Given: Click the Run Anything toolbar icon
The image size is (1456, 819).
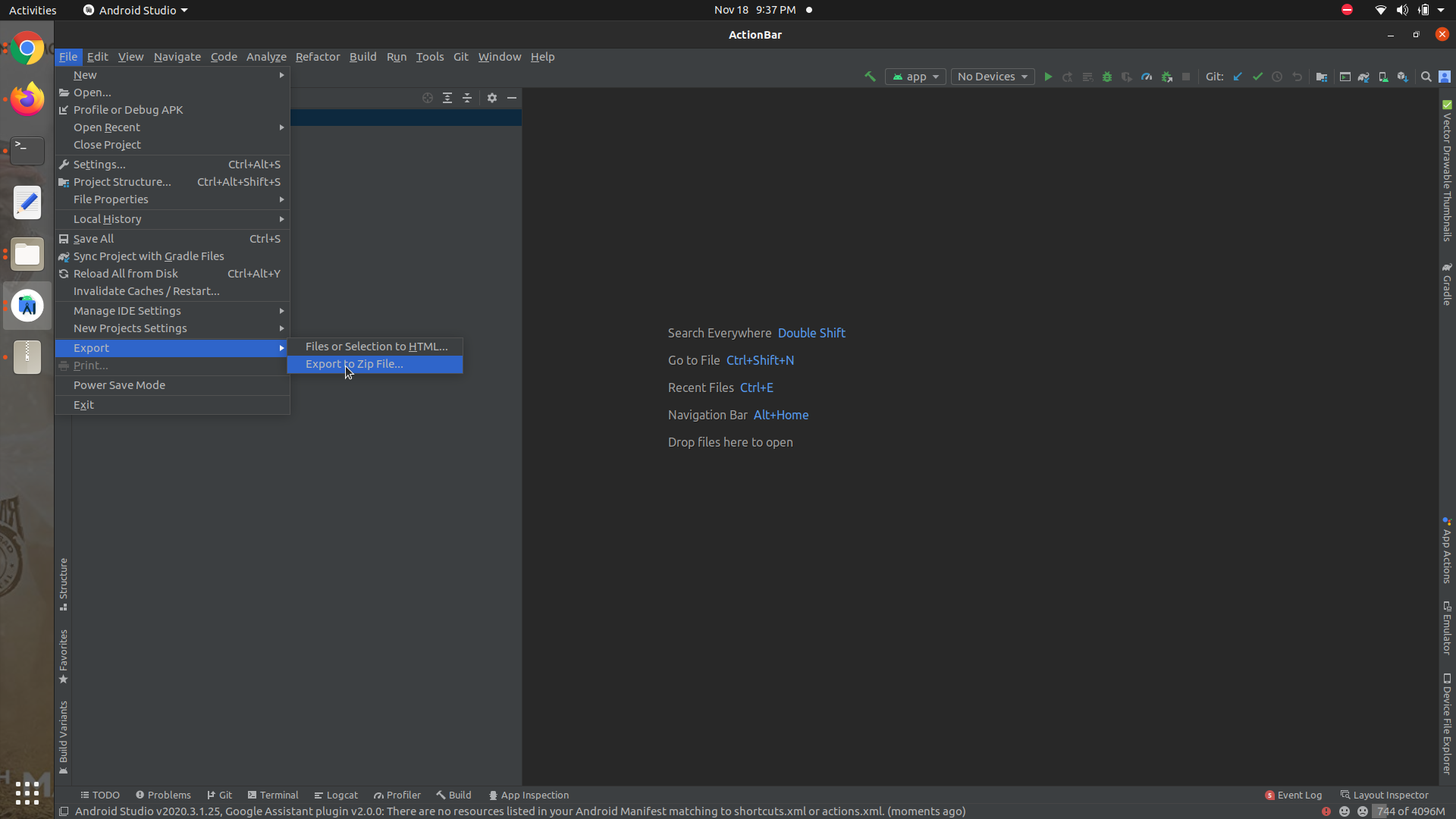Looking at the screenshot, I should click(x=1345, y=77).
